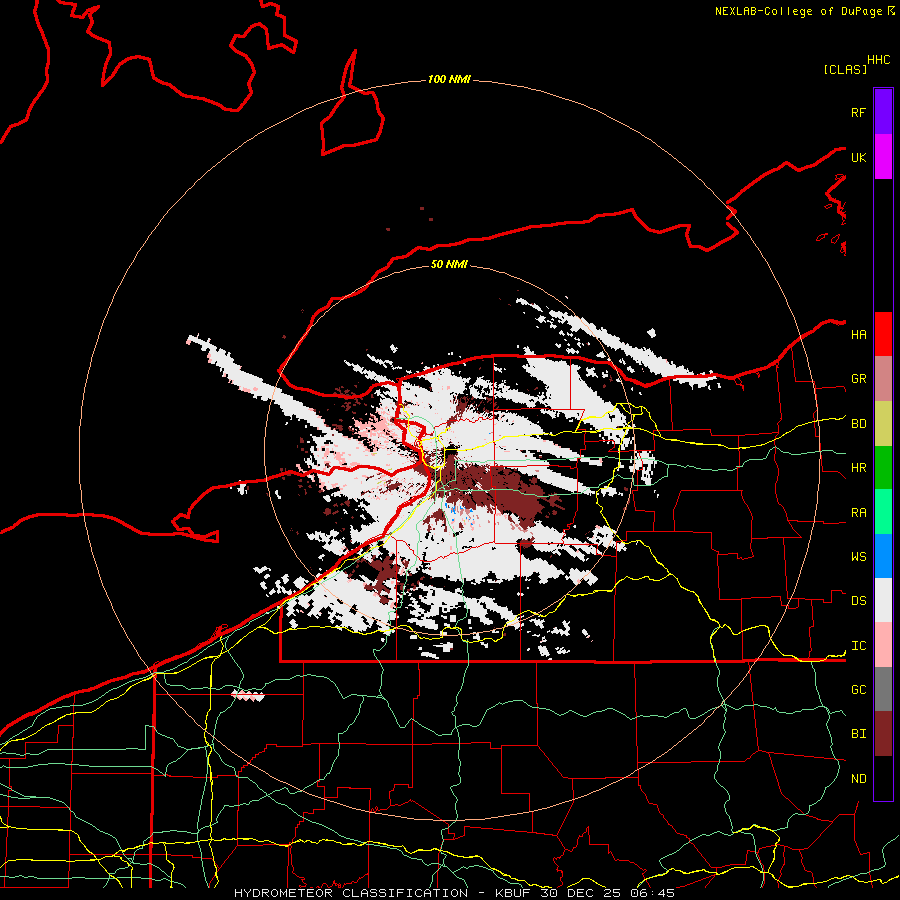Viewport: 900px width, 900px height.
Task: Click the HR legend label
Action: click(858, 468)
